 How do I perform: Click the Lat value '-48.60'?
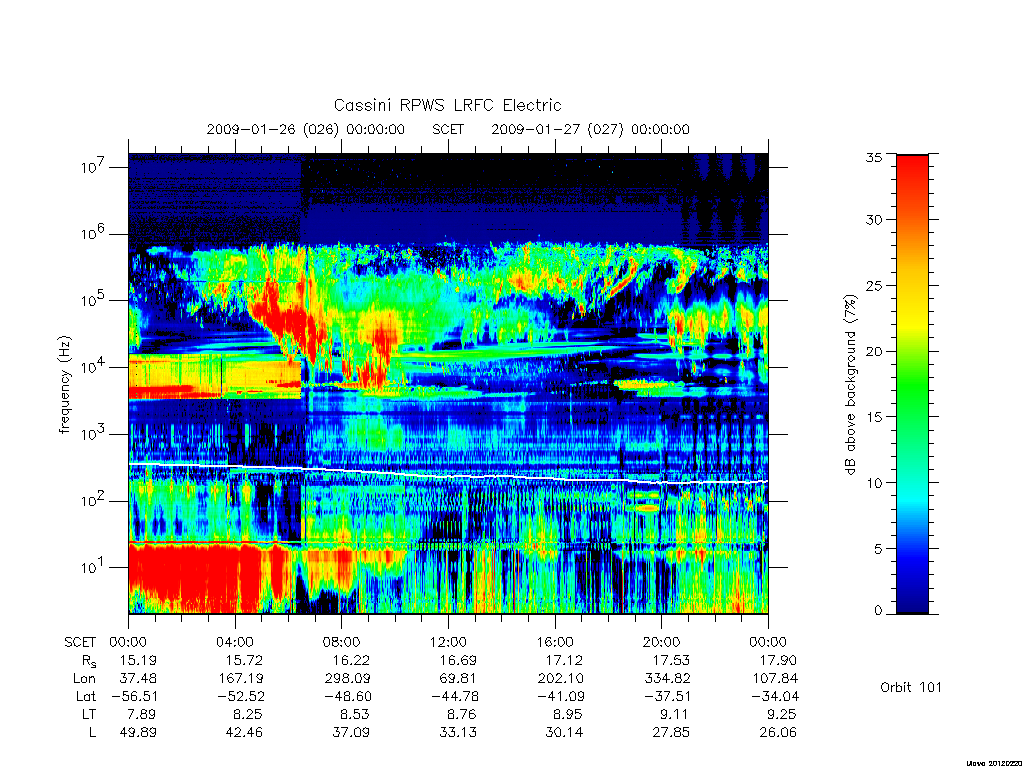tap(347, 696)
